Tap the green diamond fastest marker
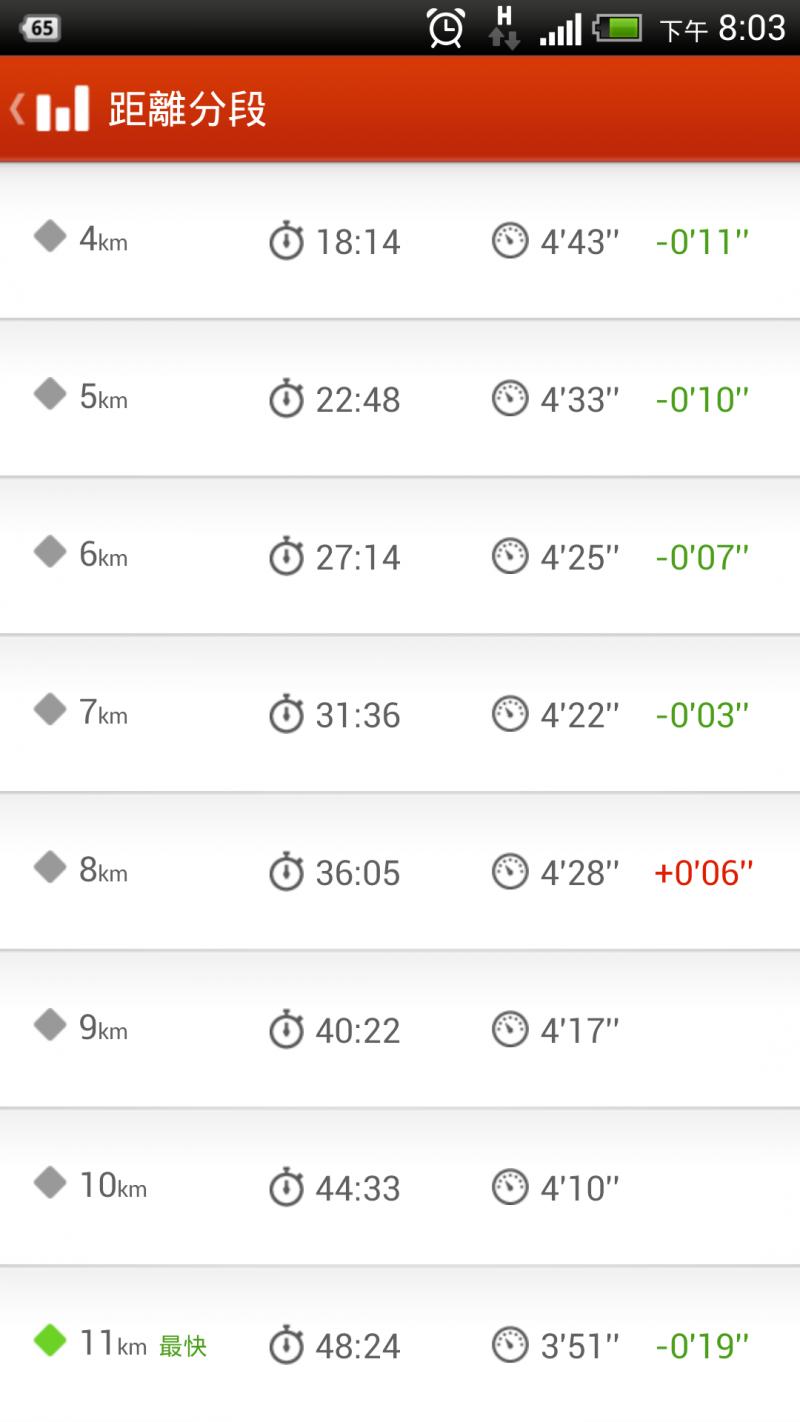The height and width of the screenshot is (1422, 800). pyautogui.click(x=50, y=1339)
